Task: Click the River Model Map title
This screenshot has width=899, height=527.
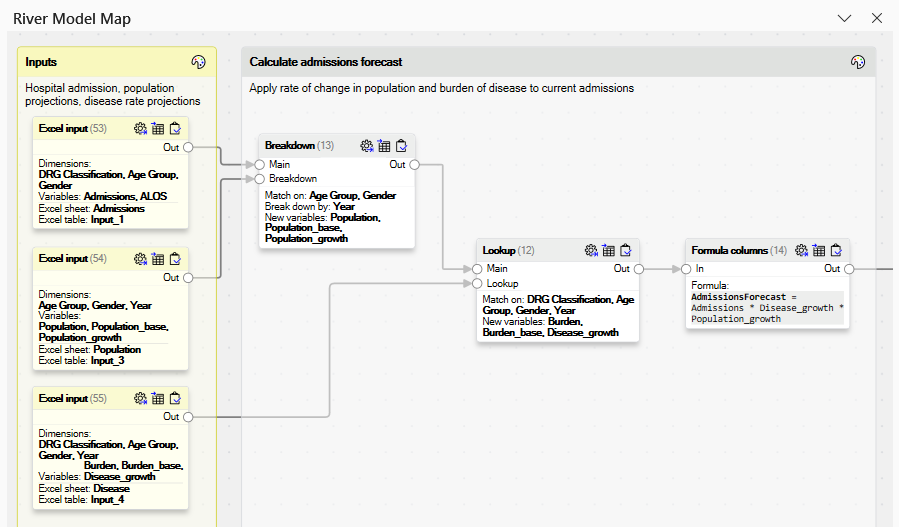Action: pos(72,19)
